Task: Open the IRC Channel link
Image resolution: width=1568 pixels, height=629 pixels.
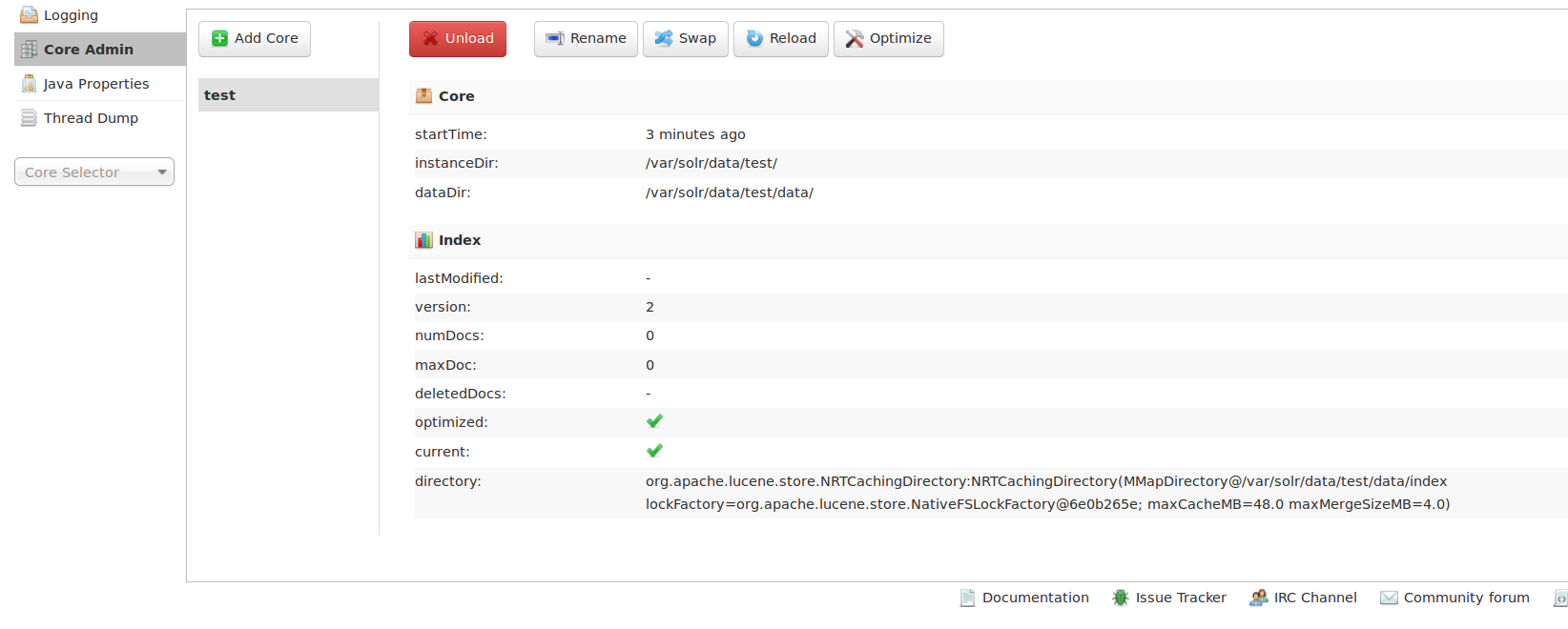Action: pyautogui.click(x=1315, y=598)
